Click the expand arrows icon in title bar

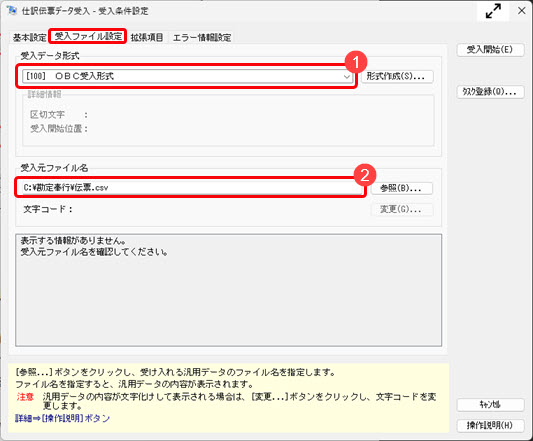493,11
